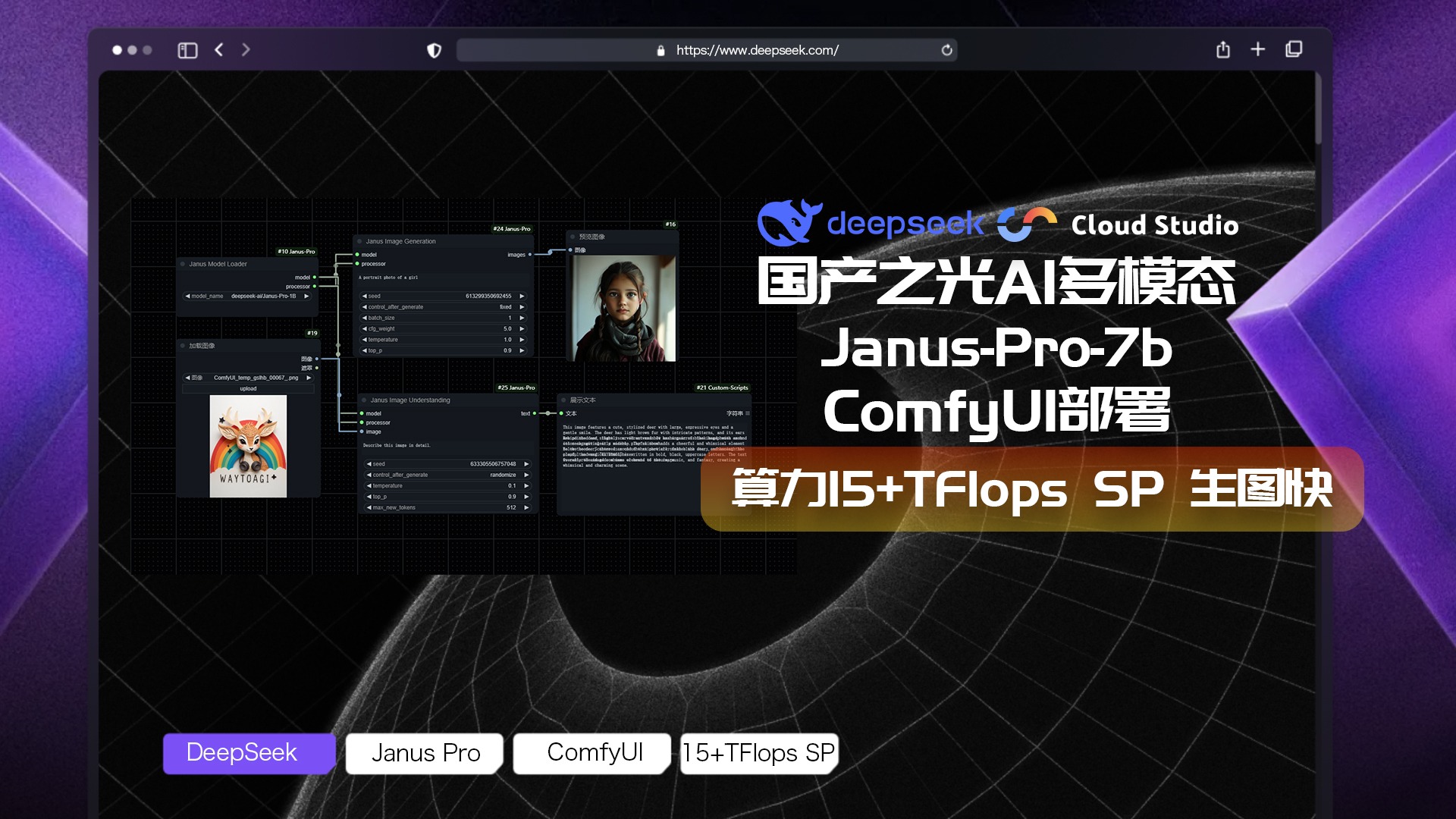
Task: Click the image input port on Image Understanding
Action: [x=362, y=431]
